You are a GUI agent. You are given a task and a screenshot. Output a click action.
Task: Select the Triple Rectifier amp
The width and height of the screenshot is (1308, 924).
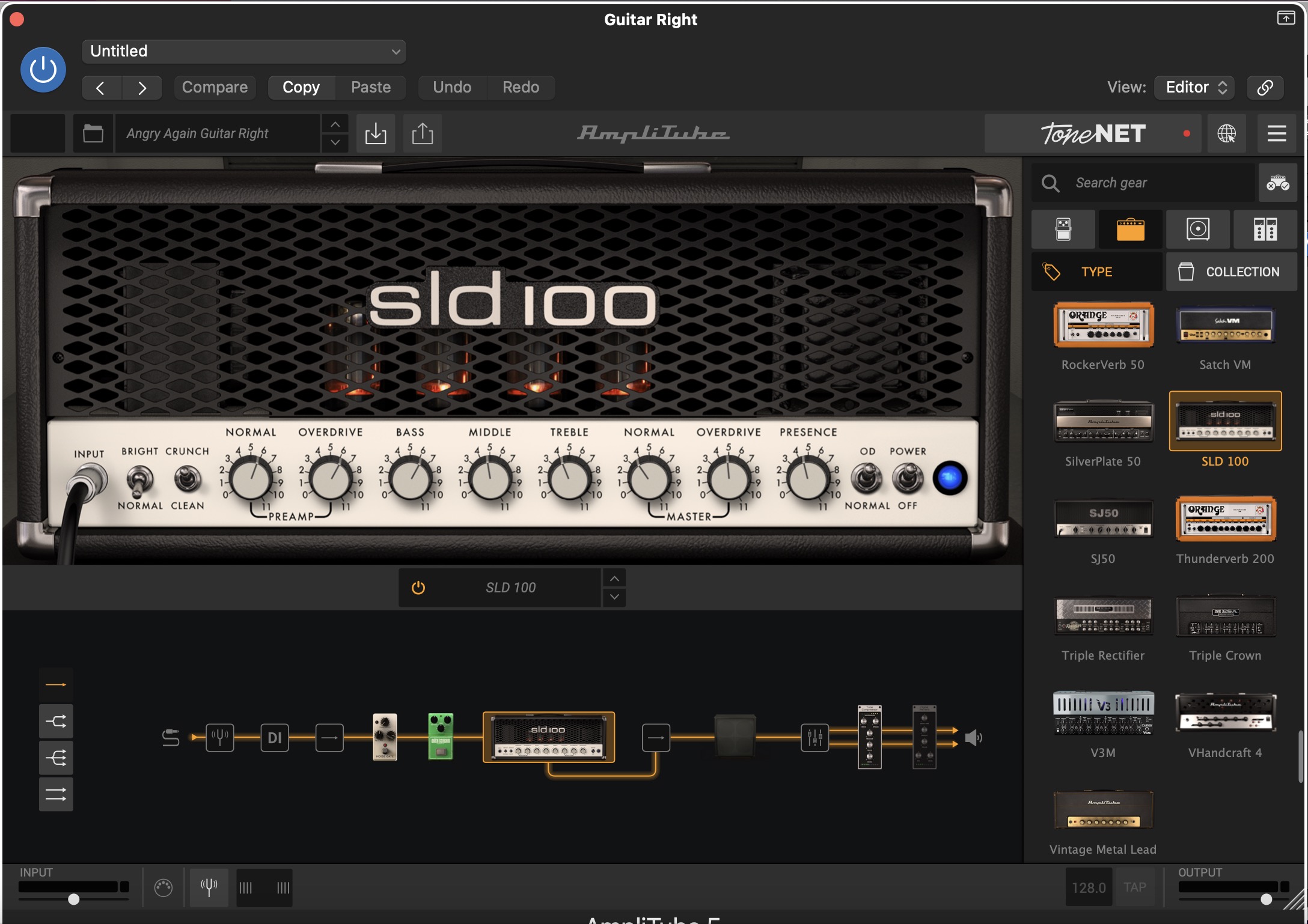(1103, 615)
